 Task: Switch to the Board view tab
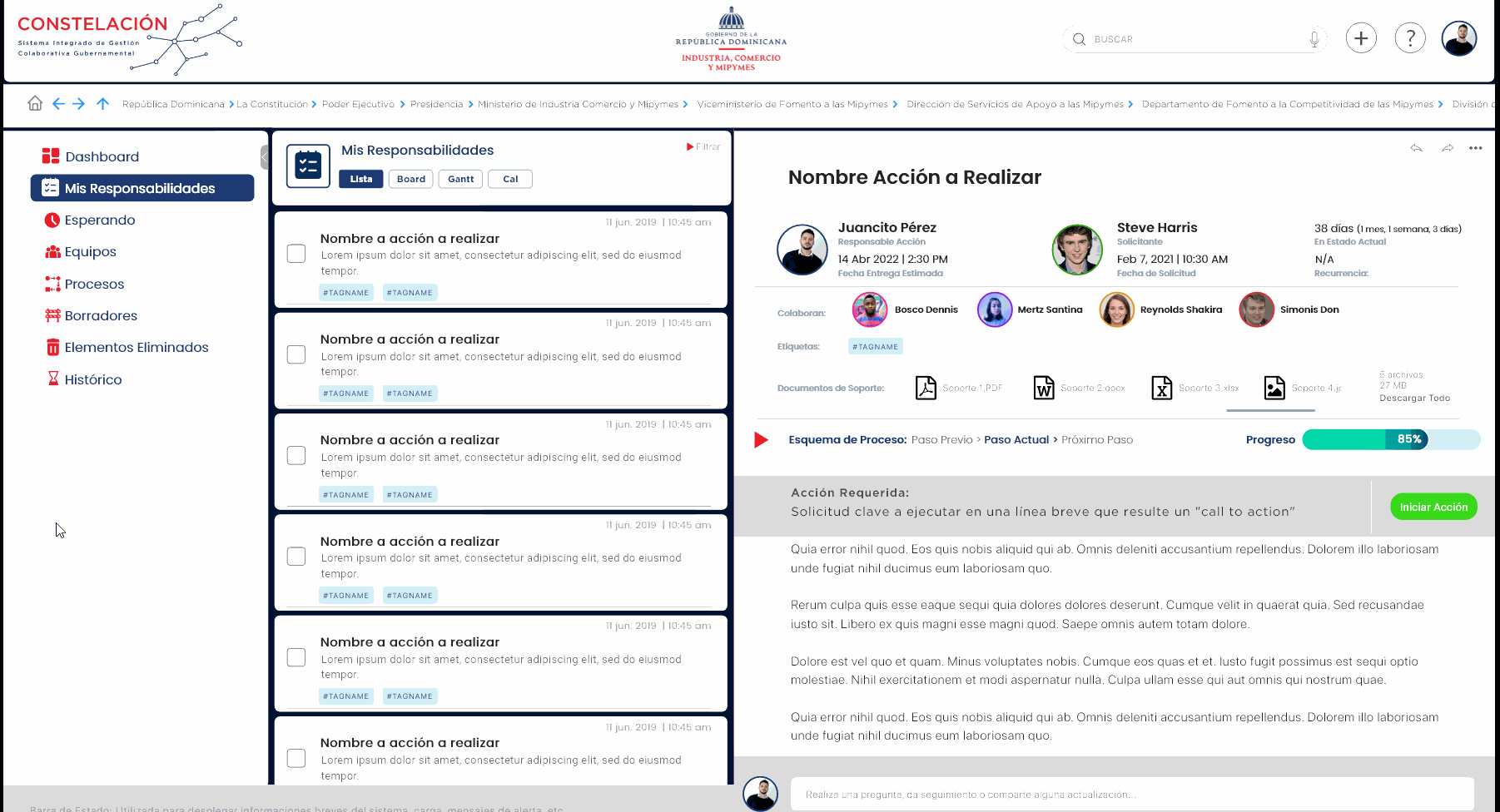(x=410, y=179)
